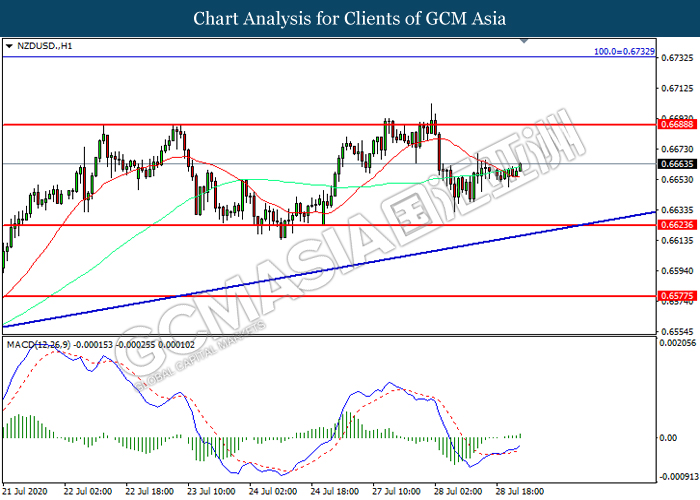This screenshot has width=700, height=500.
Task: Select the 0.66236 red support price tag
Action: pyautogui.click(x=677, y=225)
